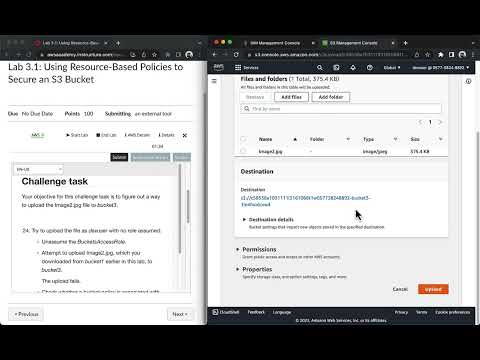The image size is (480, 360).
Task: Switch to the IAM Management Console tab
Action: point(275,43)
